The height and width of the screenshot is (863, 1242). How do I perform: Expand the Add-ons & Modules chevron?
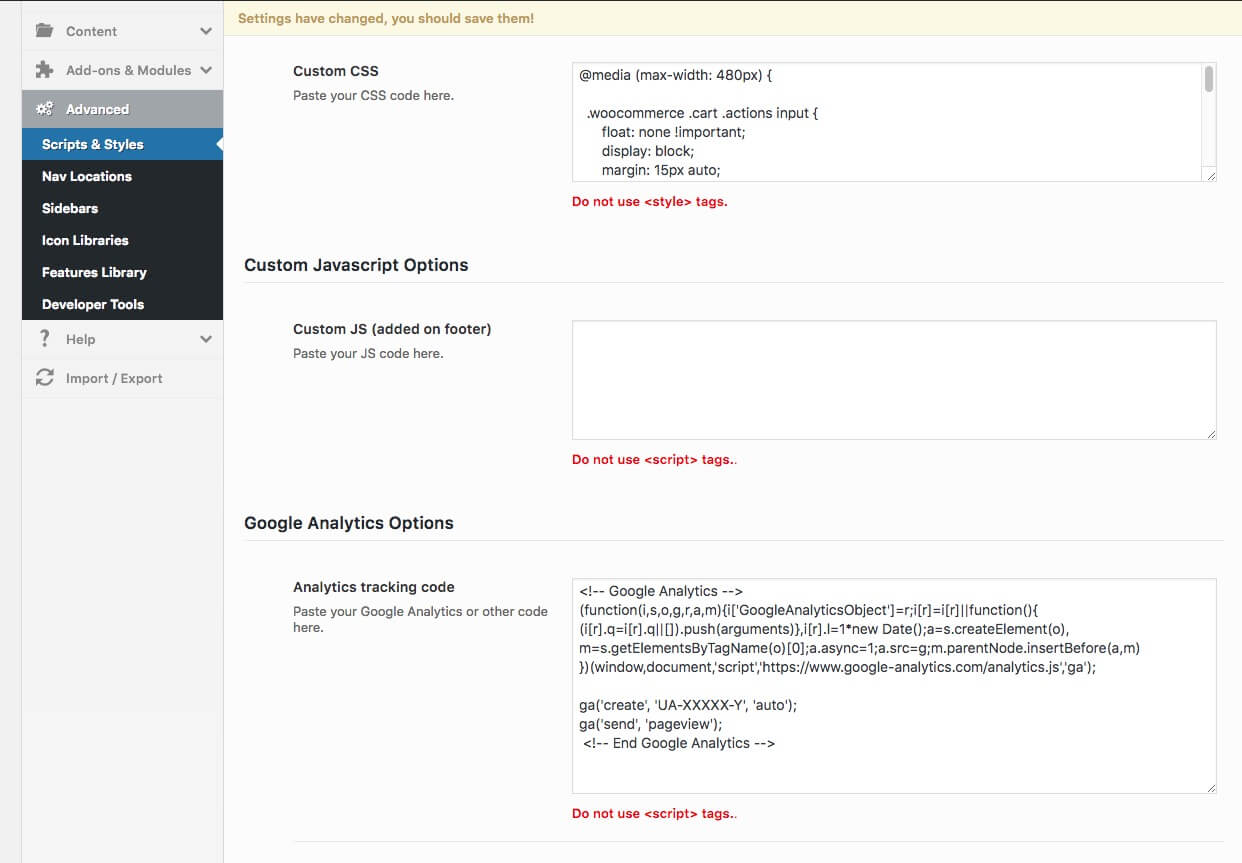[206, 70]
